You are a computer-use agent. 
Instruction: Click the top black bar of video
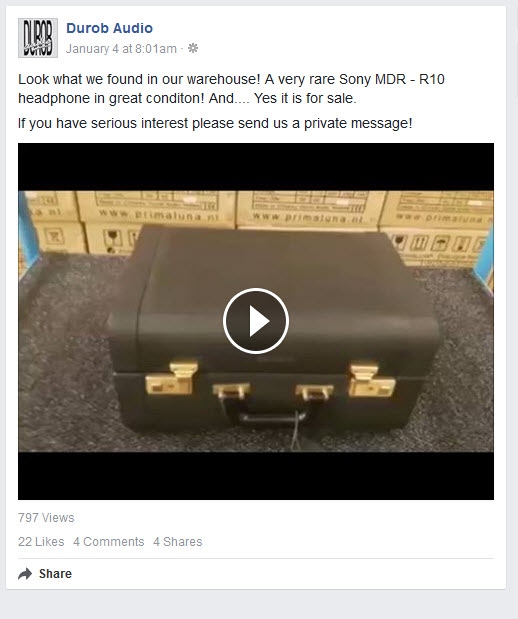(256, 167)
